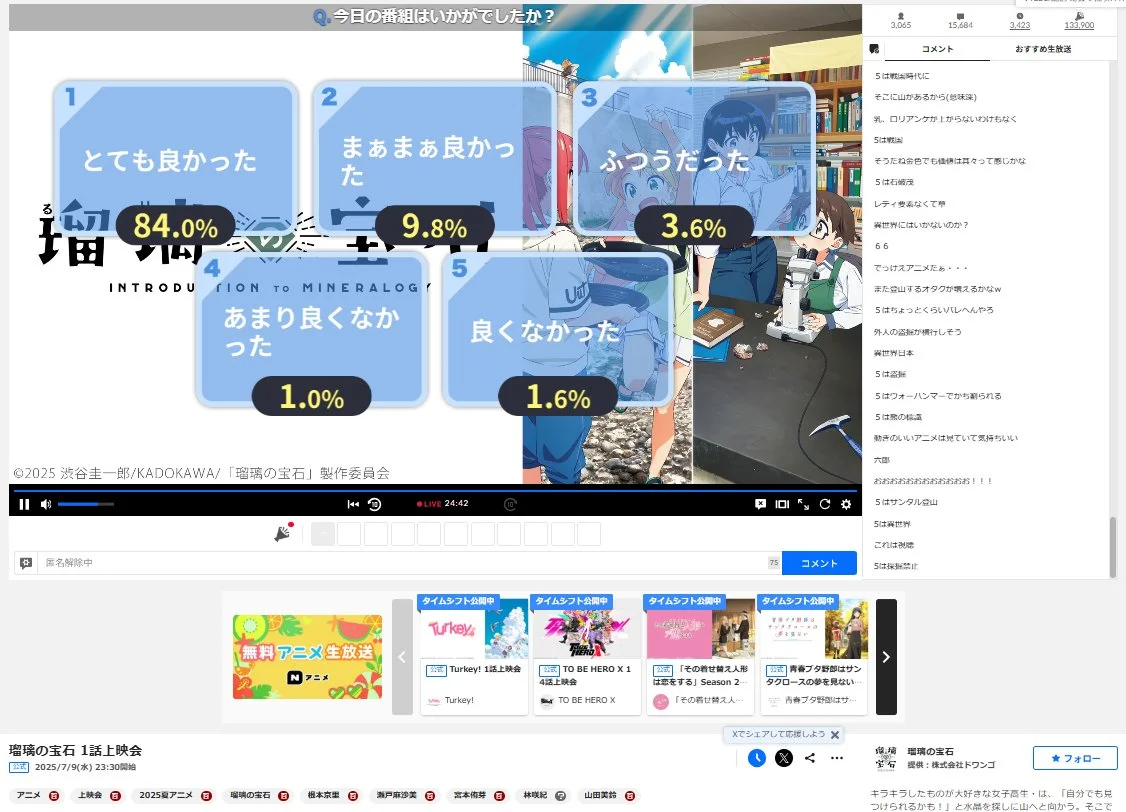The height and width of the screenshot is (812, 1126).
Task: Open the dictionary icon beside 林咲紀 tag
Action: click(x=561, y=795)
